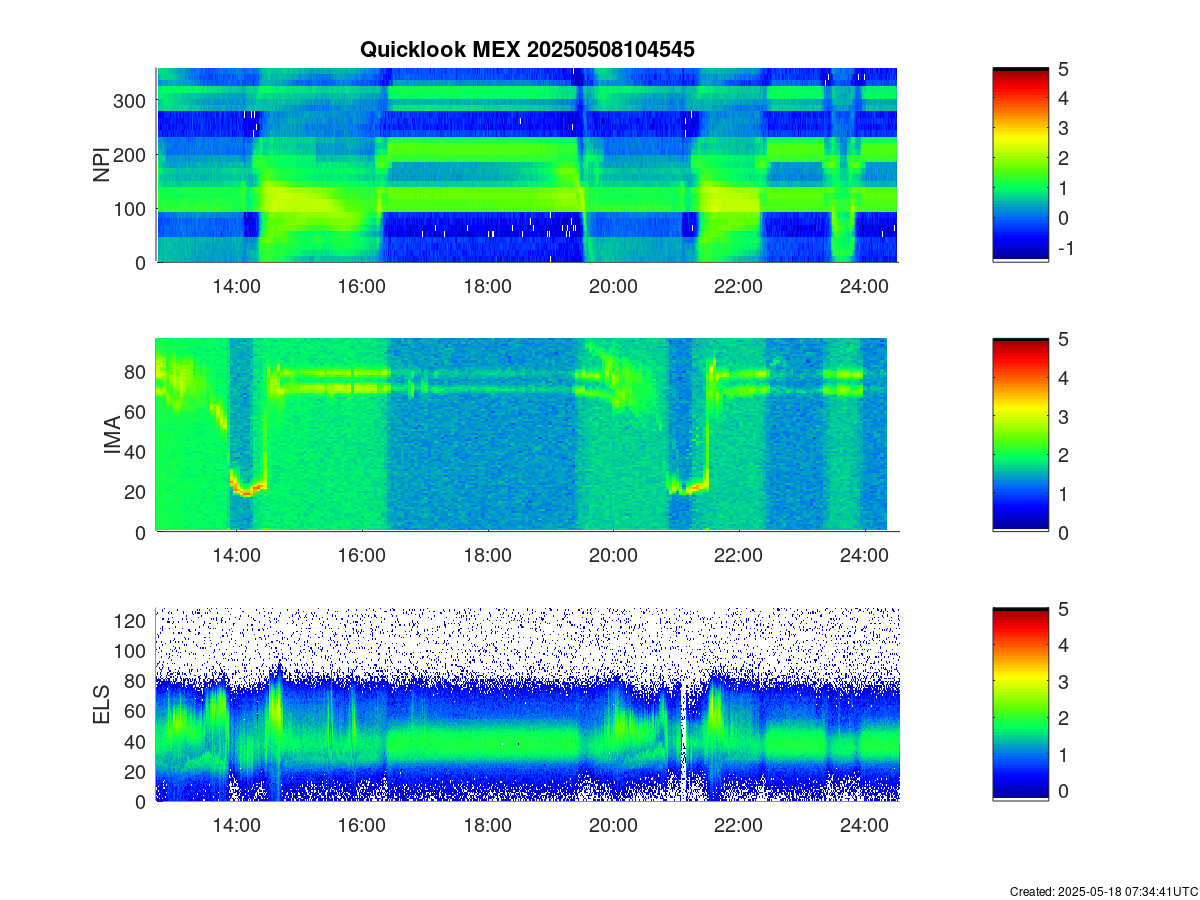This screenshot has width=1200, height=900.
Task: Click the 'Created: 2025-05-18 07:34:41UTC' timestamp
Action: point(1103,891)
